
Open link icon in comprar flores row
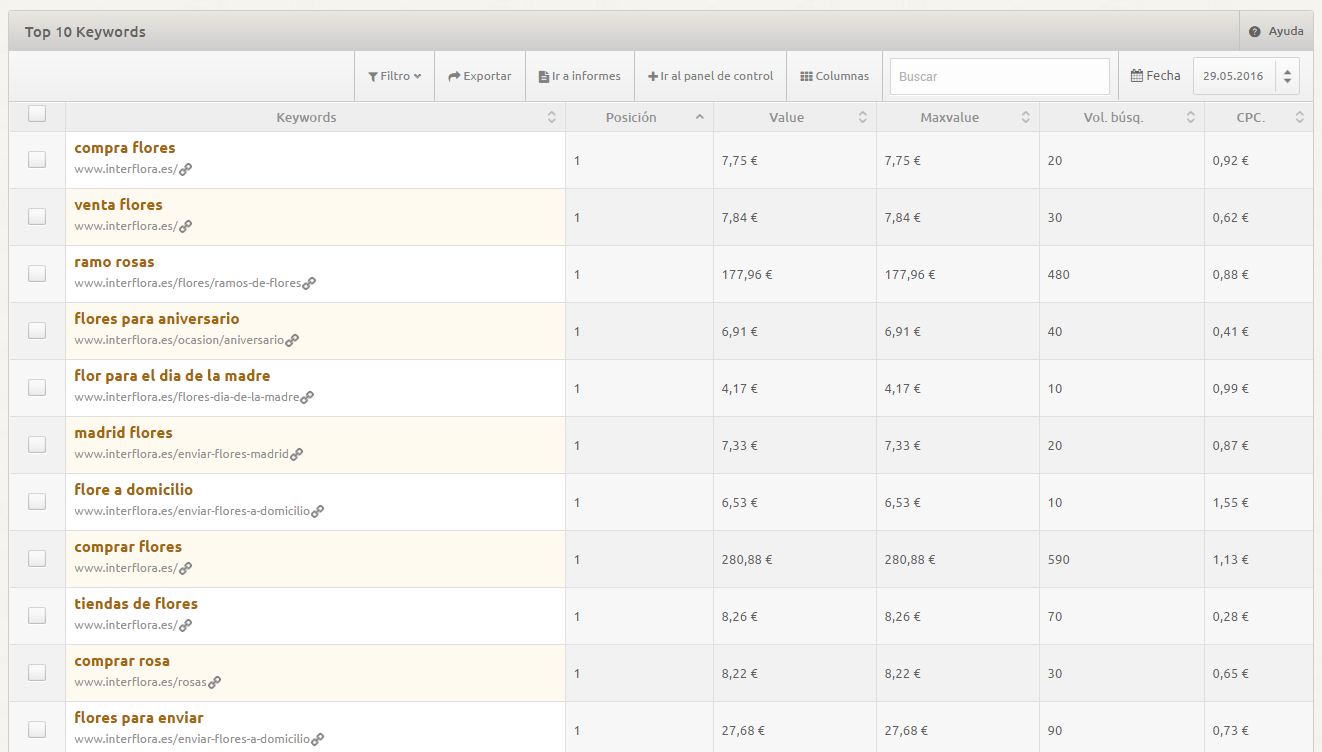185,568
